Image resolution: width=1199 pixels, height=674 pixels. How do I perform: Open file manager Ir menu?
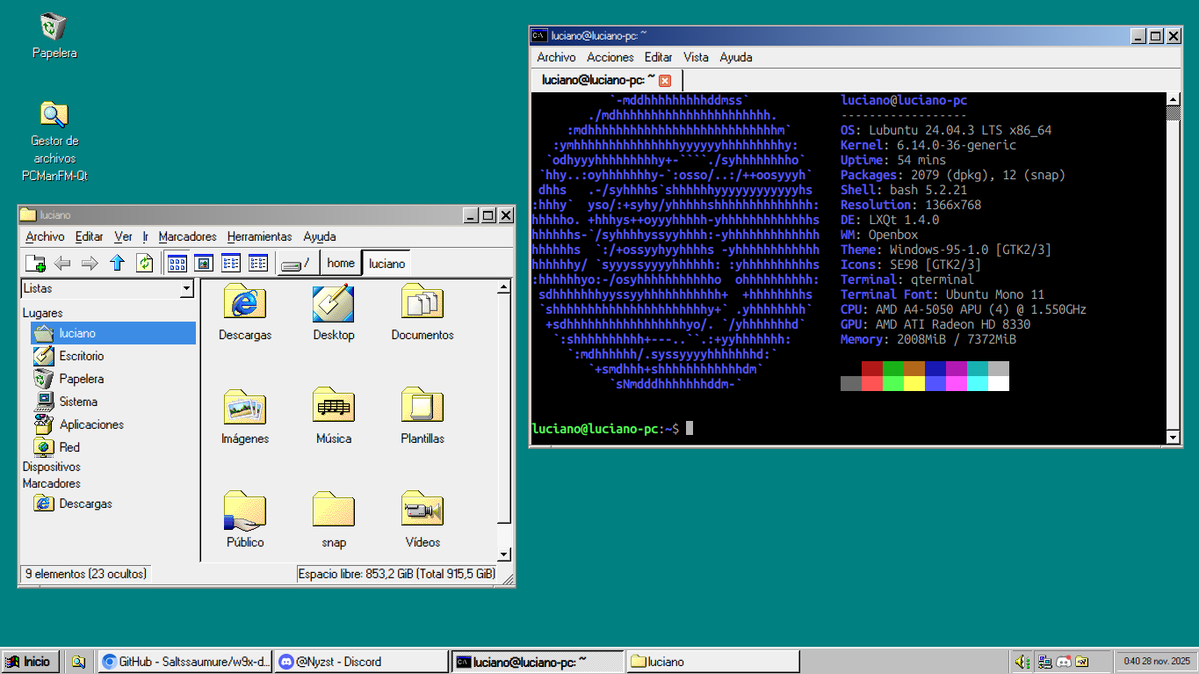click(145, 236)
